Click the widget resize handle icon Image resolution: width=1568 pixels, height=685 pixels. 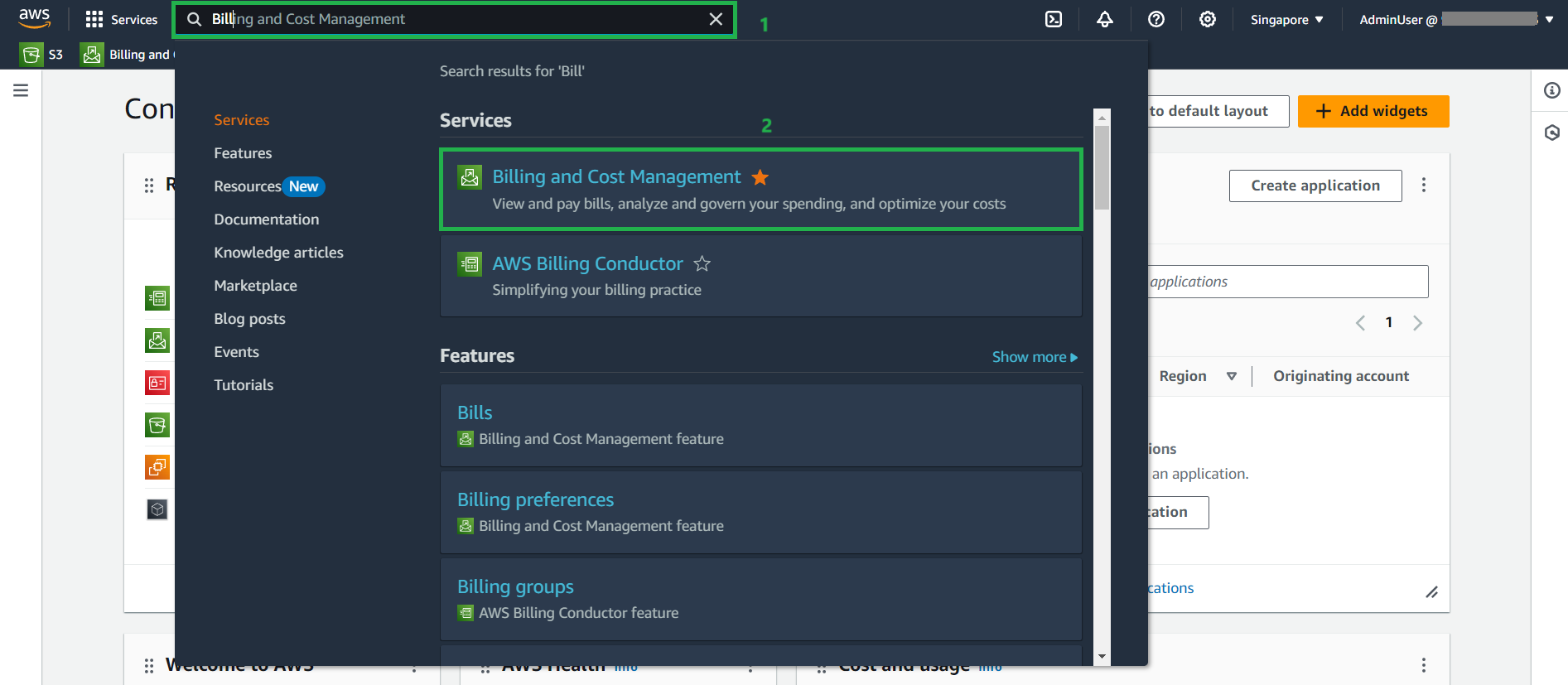pyautogui.click(x=1431, y=591)
